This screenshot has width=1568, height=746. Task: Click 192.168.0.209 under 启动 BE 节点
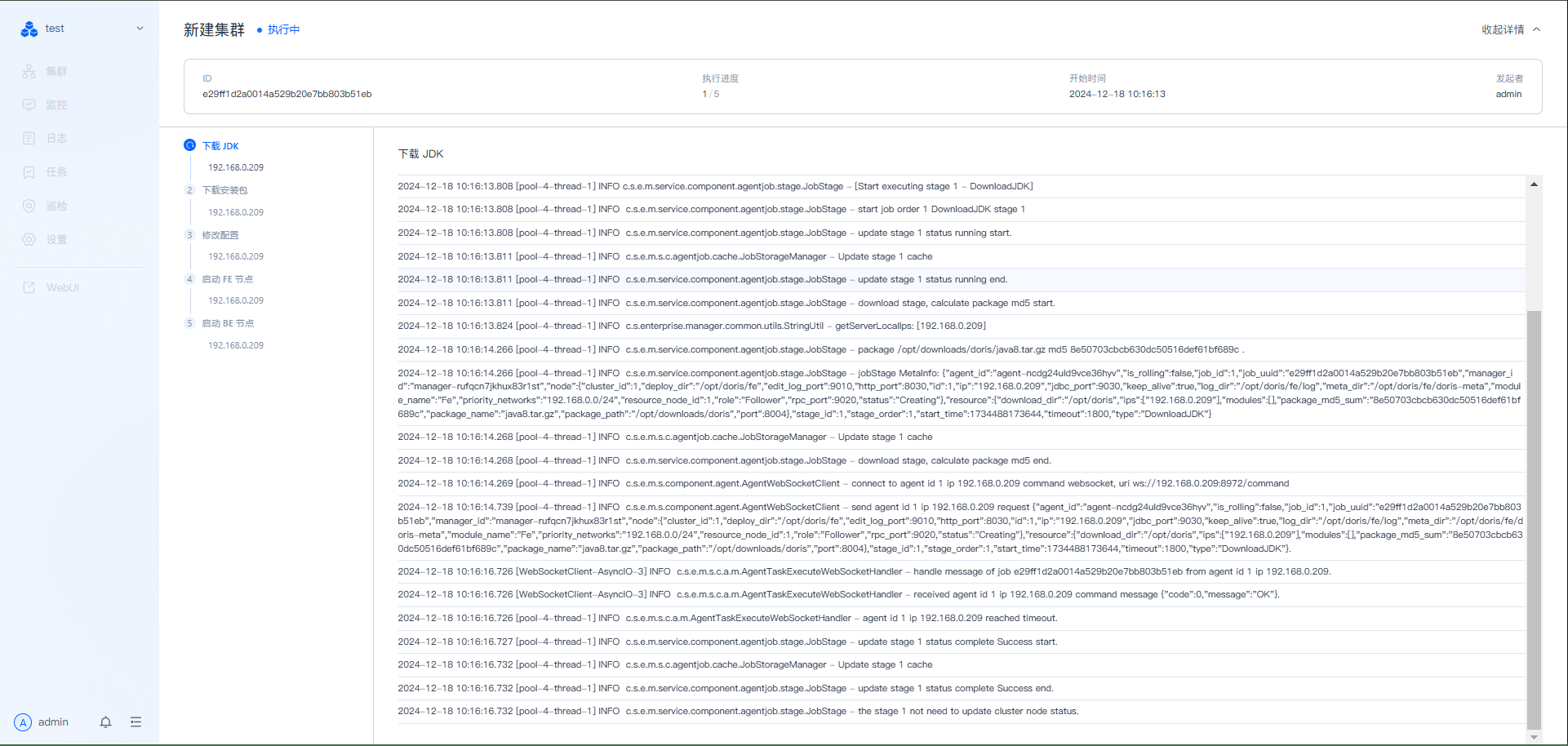coord(236,345)
